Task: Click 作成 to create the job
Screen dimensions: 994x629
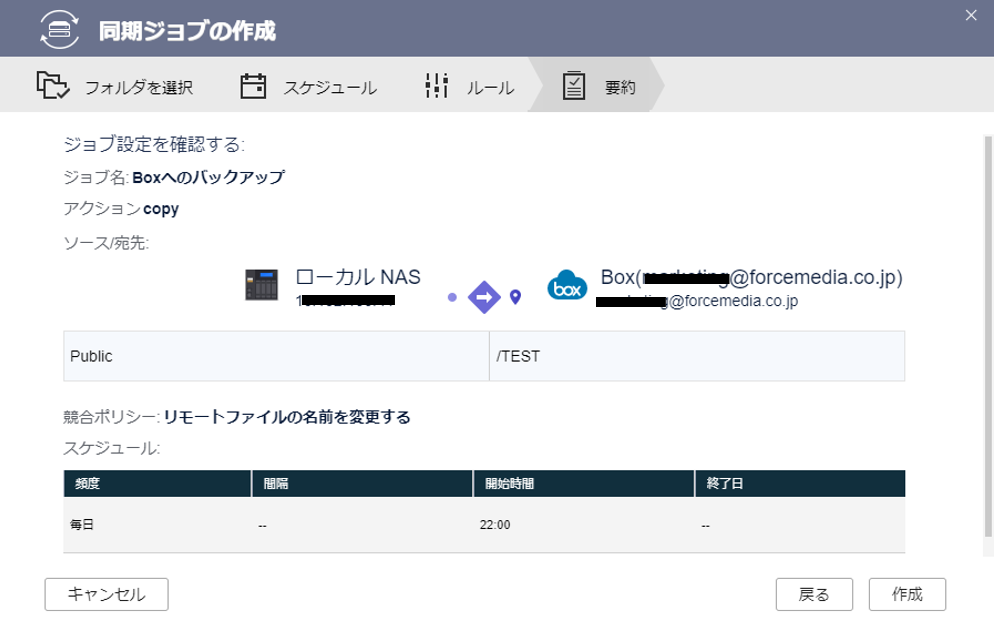Action: tap(907, 594)
